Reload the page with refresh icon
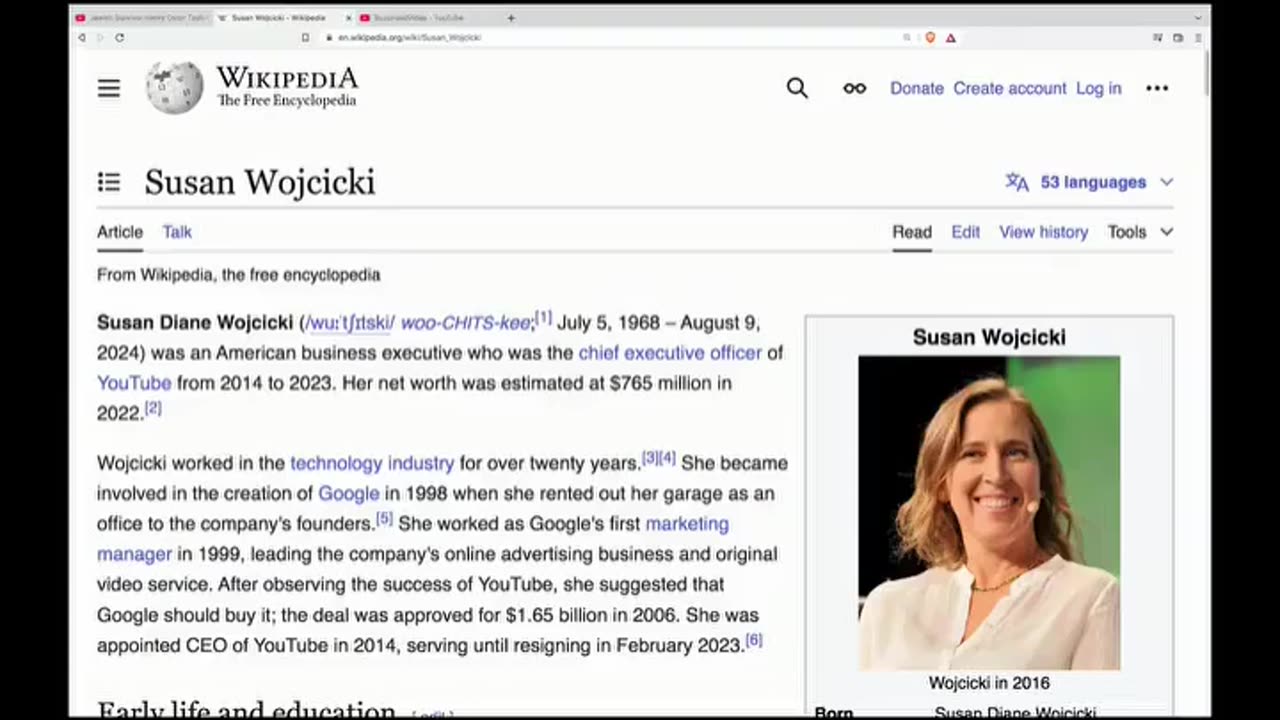1280x720 pixels. tap(119, 37)
